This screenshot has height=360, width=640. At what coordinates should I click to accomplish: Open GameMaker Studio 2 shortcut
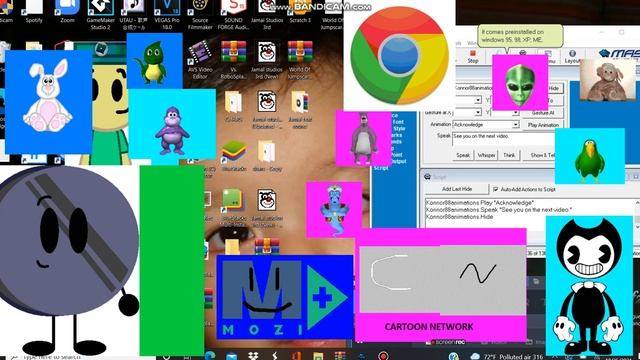coord(100,14)
